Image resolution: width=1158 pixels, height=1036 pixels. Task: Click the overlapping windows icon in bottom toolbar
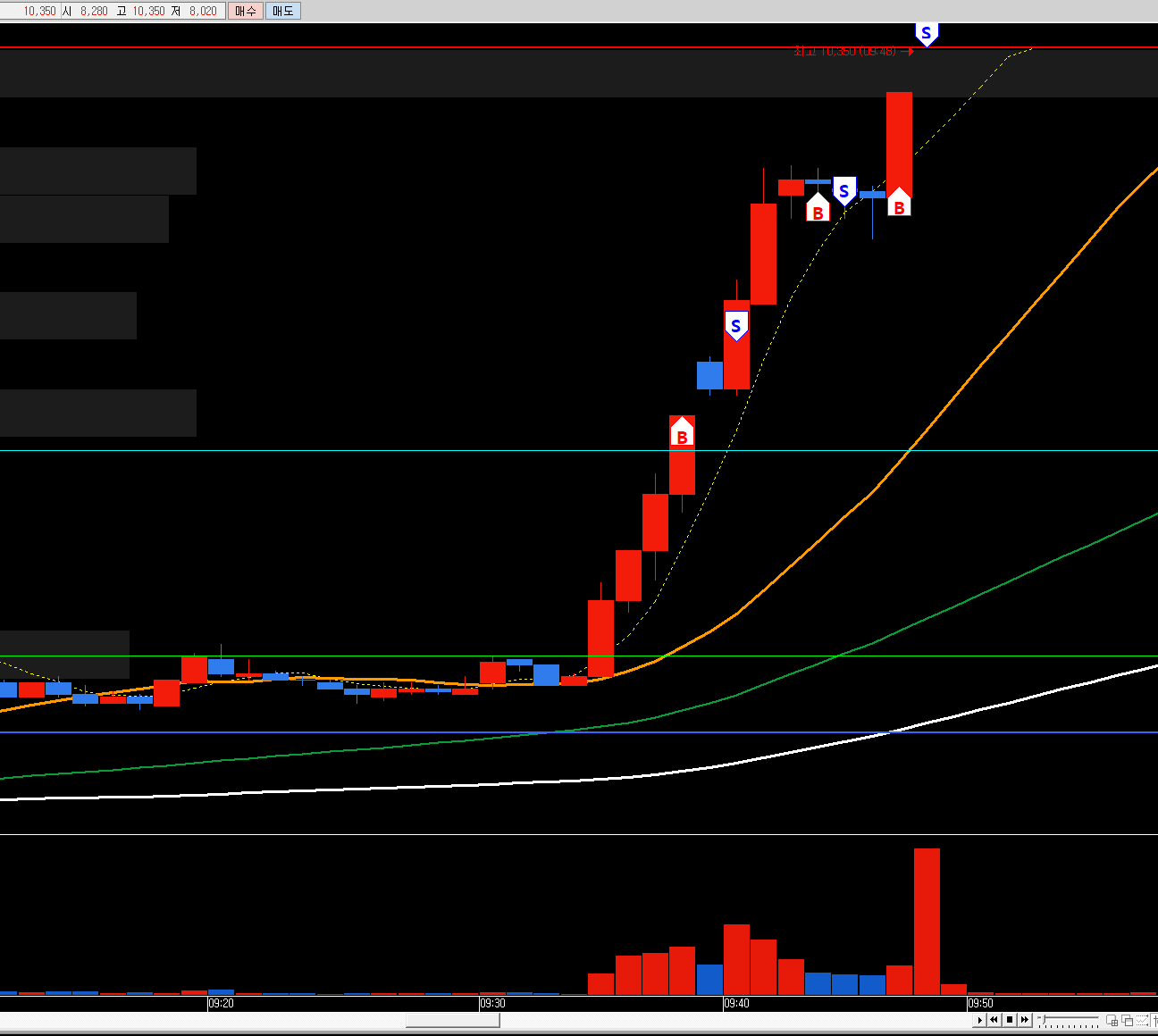(x=1128, y=1020)
